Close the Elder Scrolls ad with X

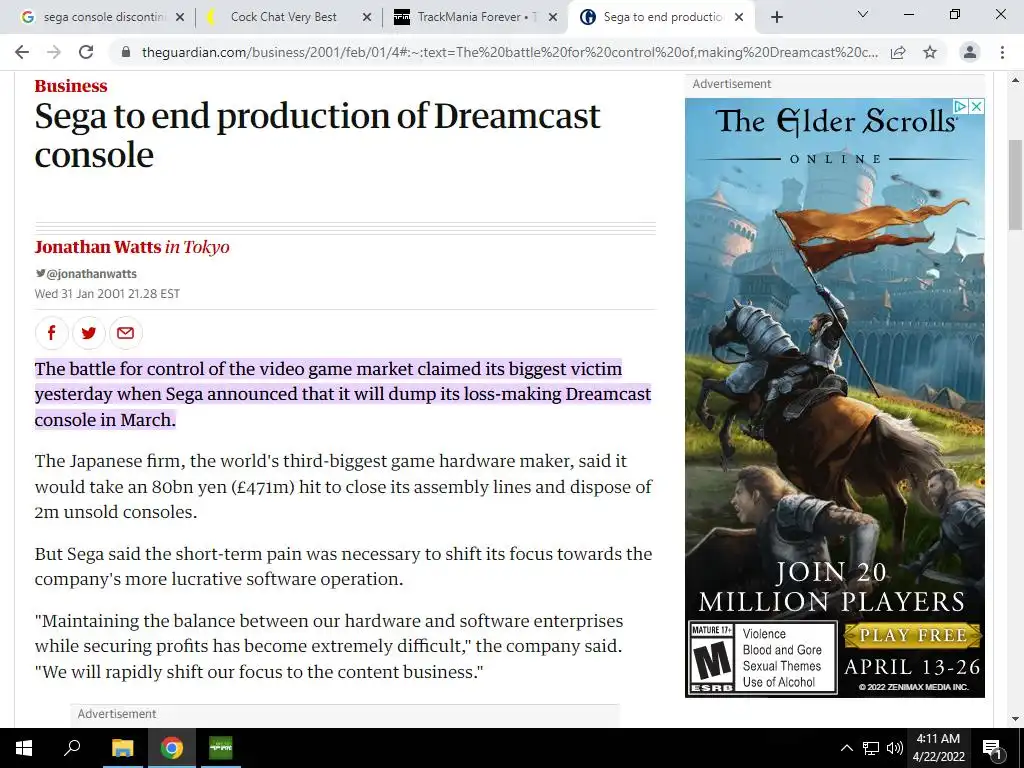click(x=976, y=106)
